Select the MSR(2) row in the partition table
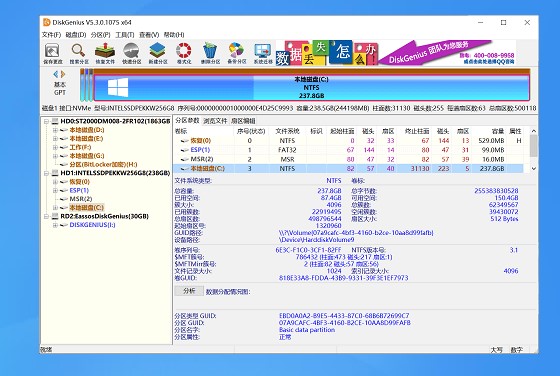Viewport: 560px width, 376px height. click(x=348, y=159)
